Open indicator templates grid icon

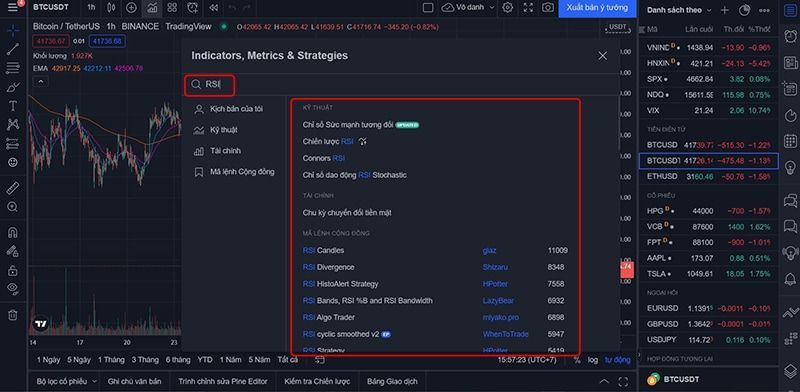172,7
